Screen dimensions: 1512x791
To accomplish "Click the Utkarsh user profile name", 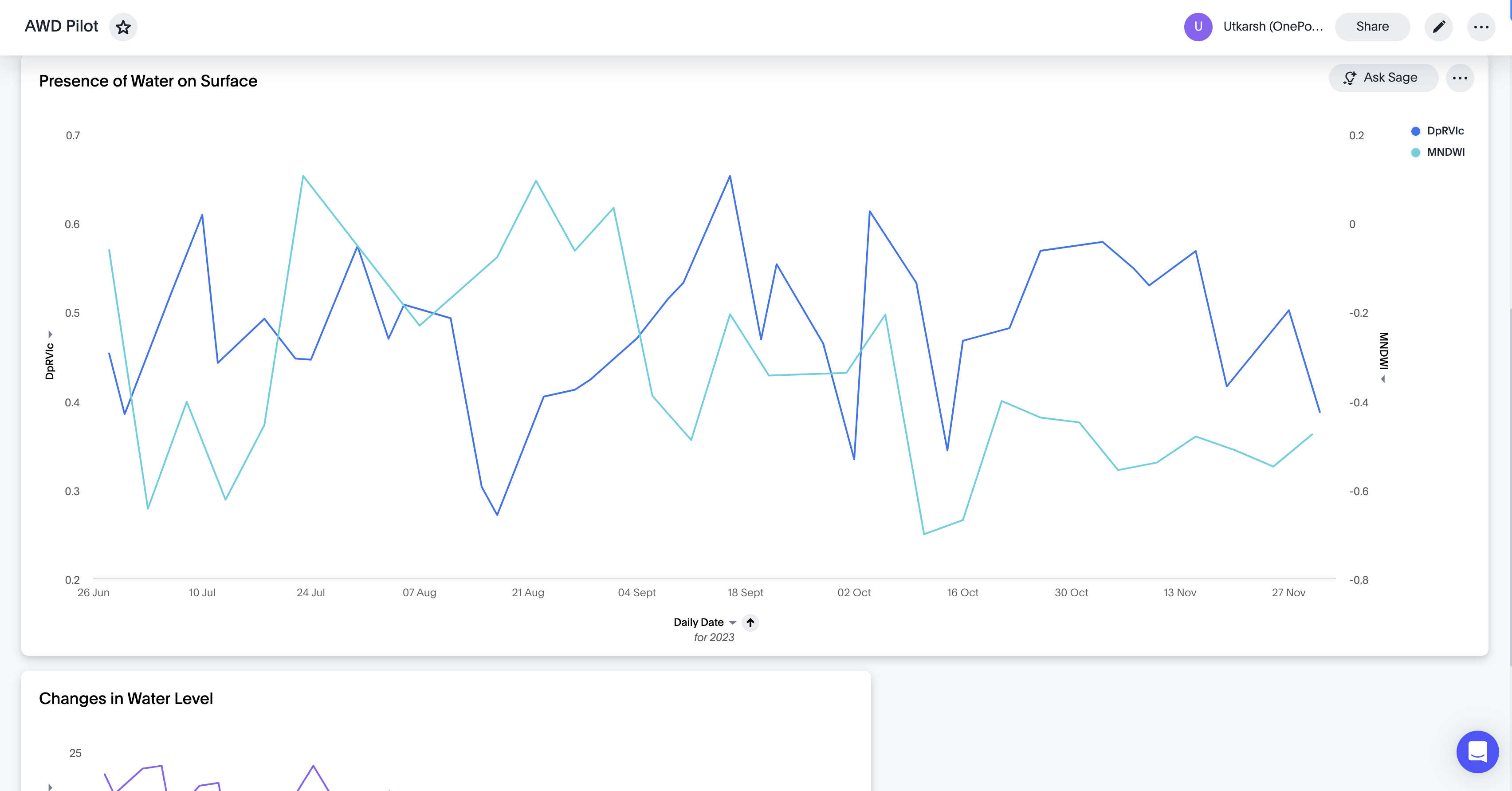I will click(x=1272, y=27).
